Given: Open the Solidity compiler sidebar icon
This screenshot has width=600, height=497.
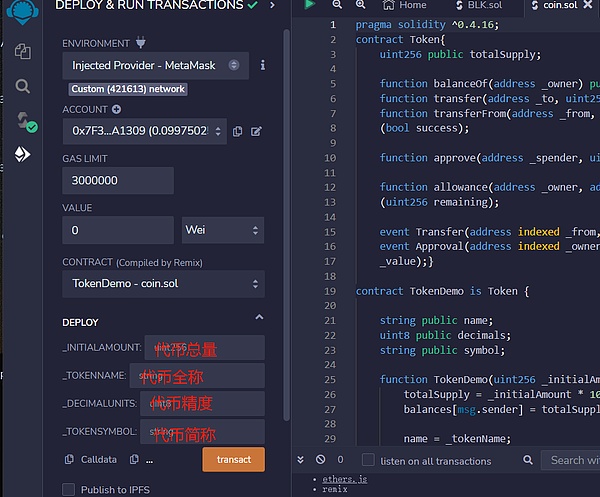Looking at the screenshot, I should [22, 121].
